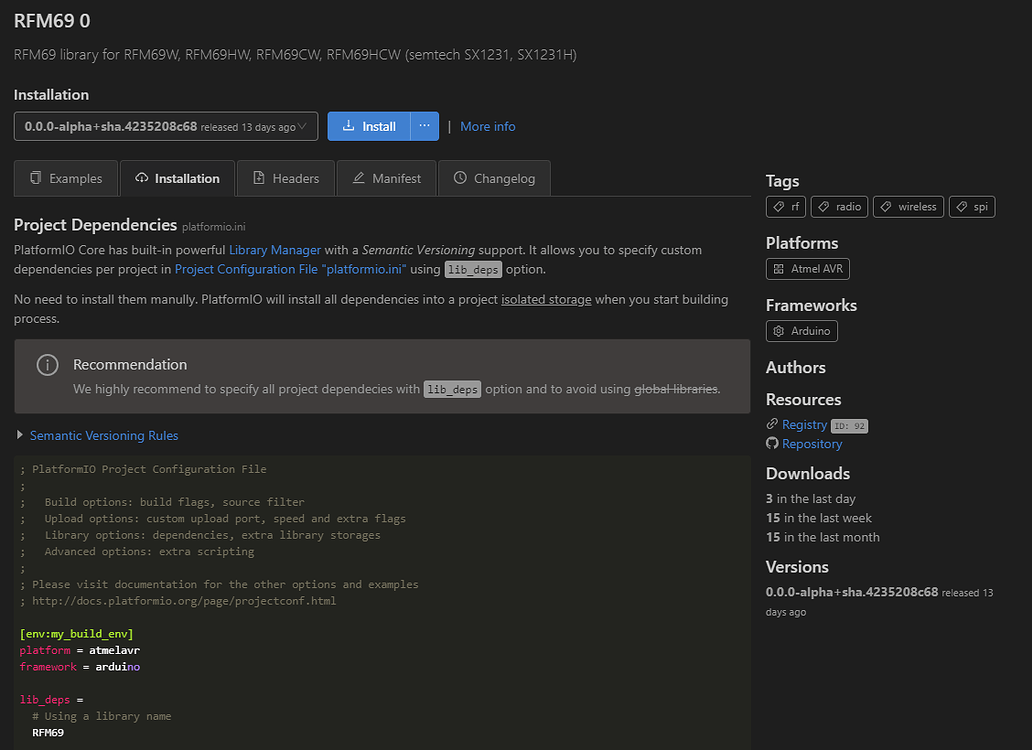Switch to the Headers tab
1032x750 pixels.
(286, 178)
